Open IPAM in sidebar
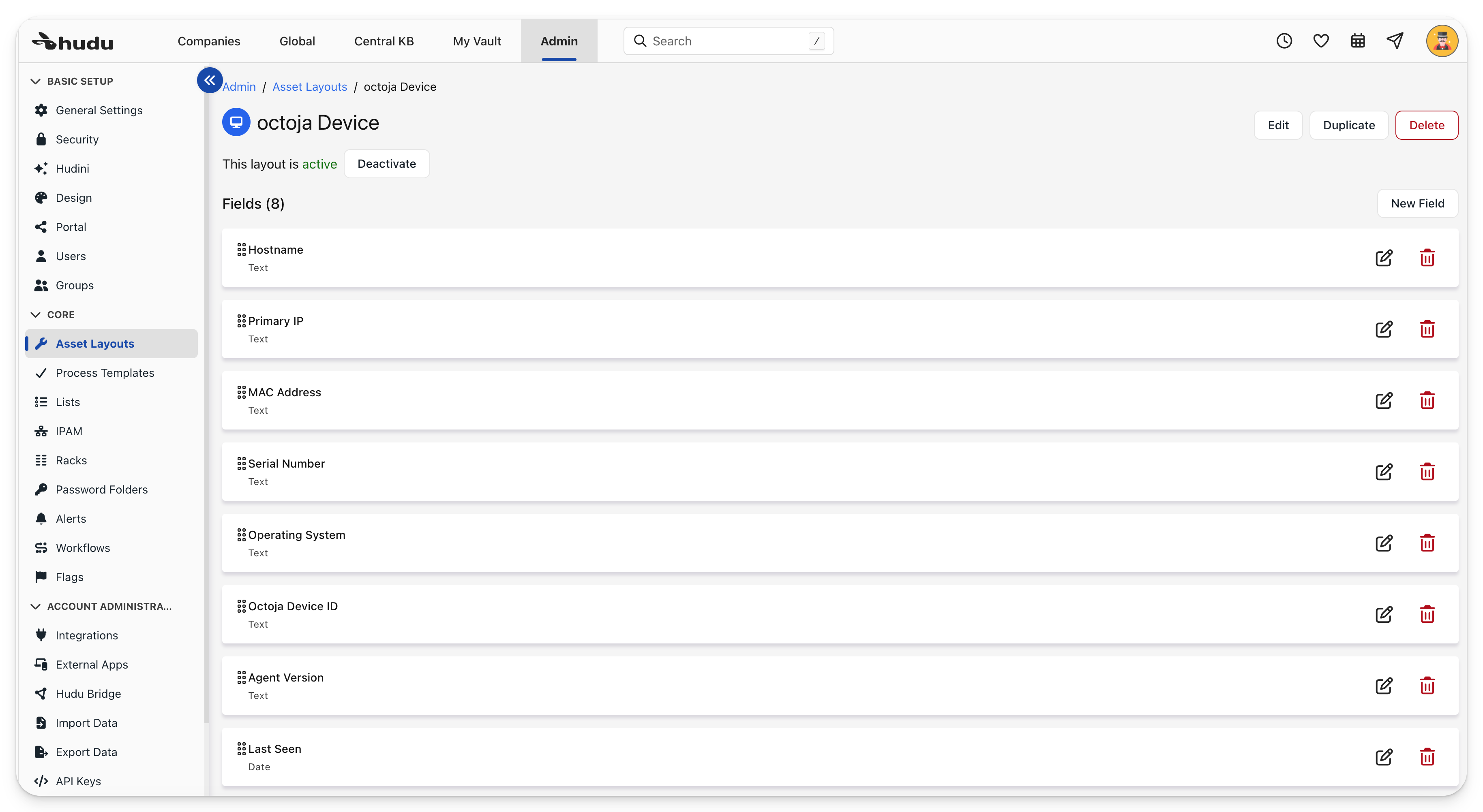1483x812 pixels. coord(111,432)
